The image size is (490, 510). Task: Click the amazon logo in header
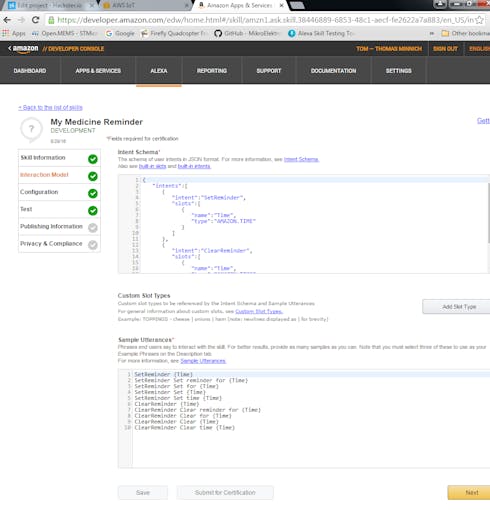[x=24, y=49]
